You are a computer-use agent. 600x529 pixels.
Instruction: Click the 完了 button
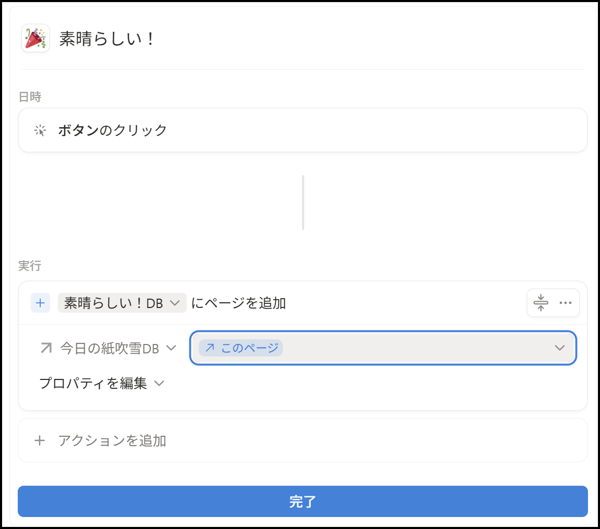tap(302, 501)
